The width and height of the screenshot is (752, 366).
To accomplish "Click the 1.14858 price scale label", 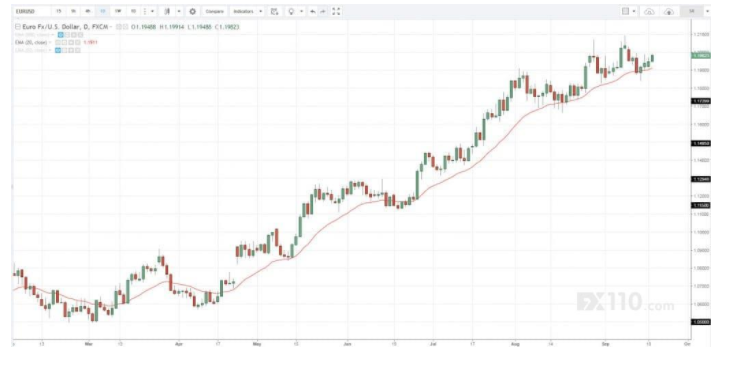I will (x=701, y=143).
